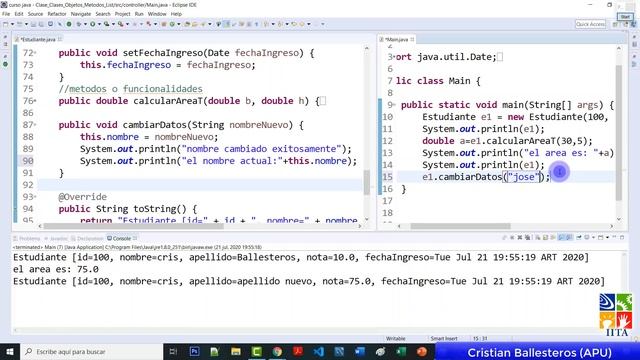
Task: Click the Quick Access search field
Action: pyautogui.click(x=590, y=24)
